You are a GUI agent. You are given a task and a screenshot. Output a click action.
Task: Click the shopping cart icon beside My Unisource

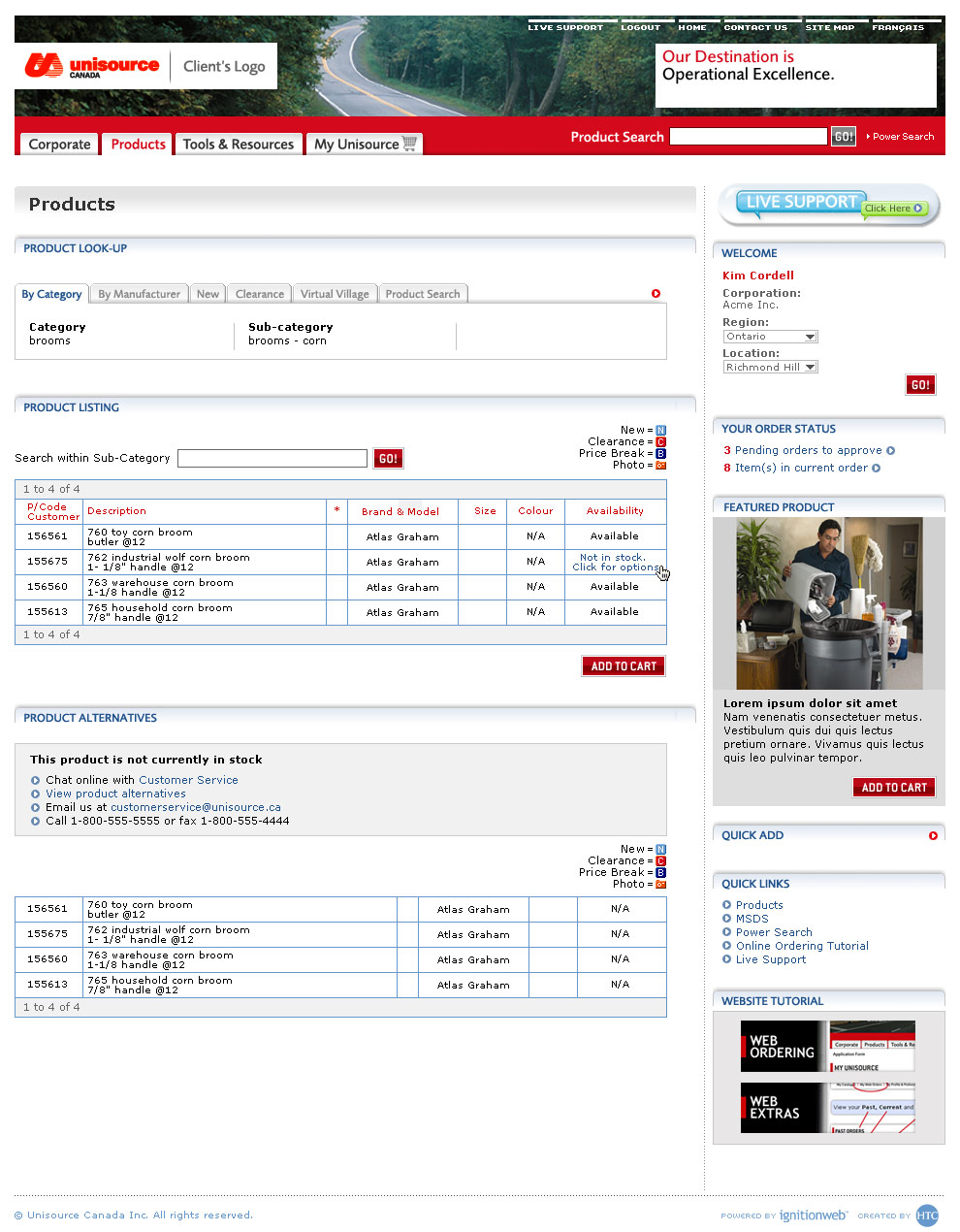(x=409, y=144)
